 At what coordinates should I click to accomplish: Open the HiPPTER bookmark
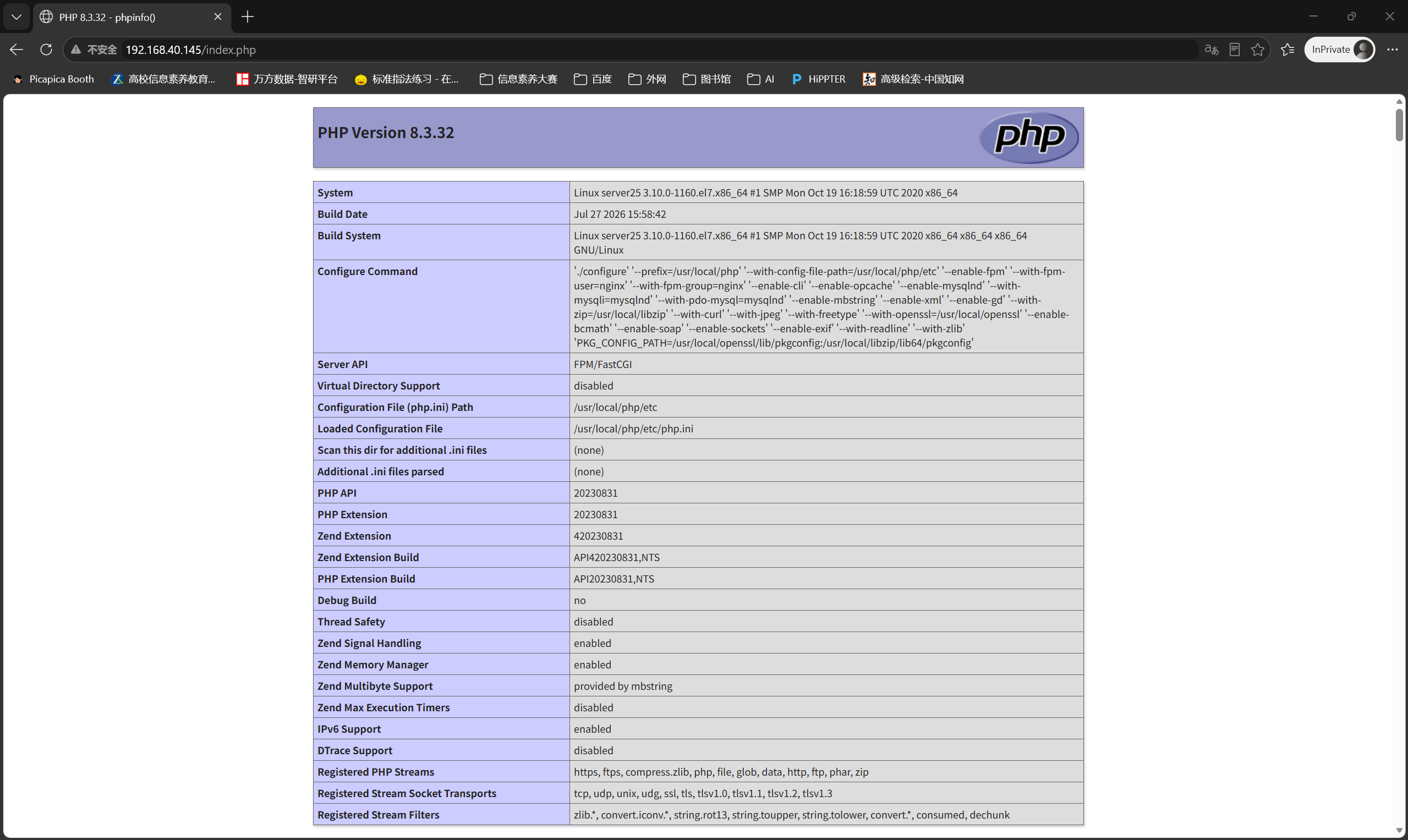[819, 79]
